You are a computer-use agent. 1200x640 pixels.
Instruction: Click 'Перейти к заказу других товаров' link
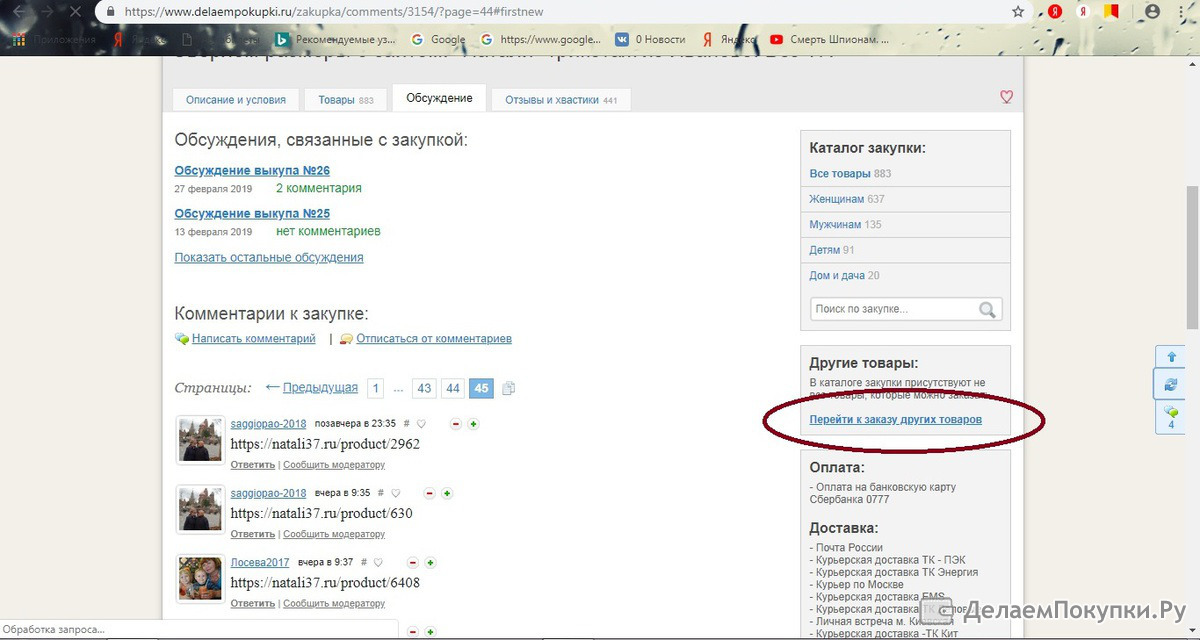(x=896, y=420)
